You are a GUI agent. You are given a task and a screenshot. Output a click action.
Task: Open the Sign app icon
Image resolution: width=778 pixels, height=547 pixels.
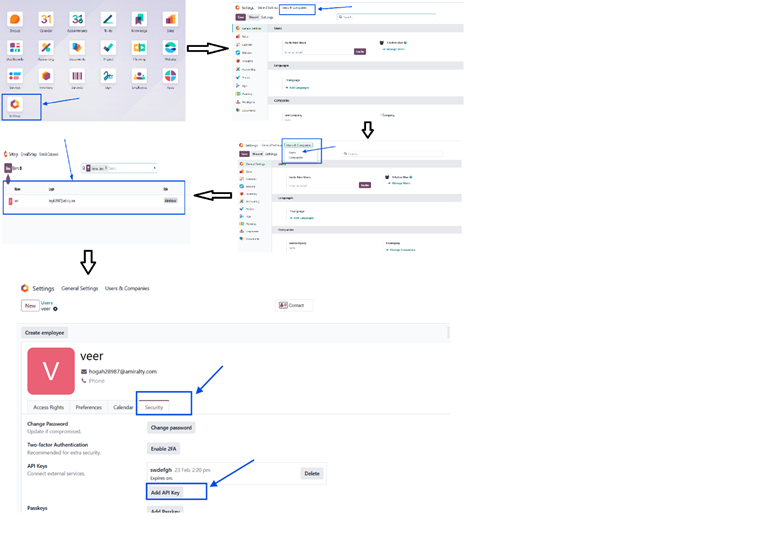point(108,77)
